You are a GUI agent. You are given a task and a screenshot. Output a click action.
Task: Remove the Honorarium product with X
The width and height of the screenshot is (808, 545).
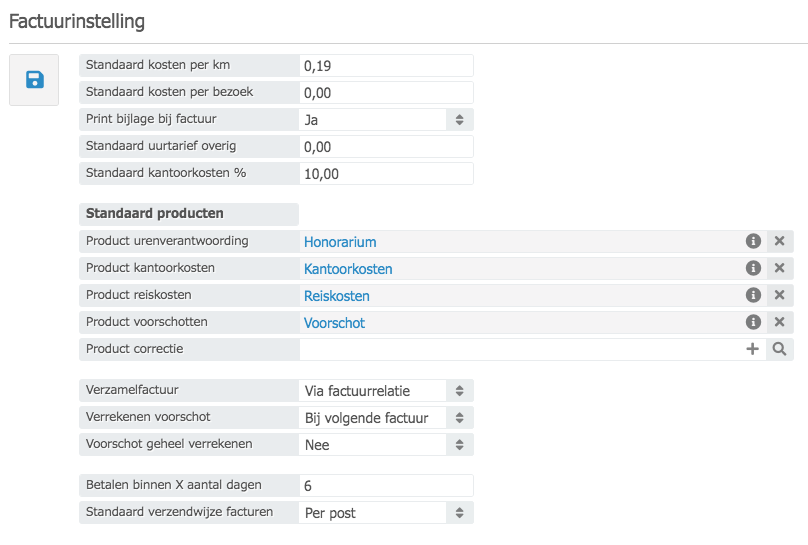pyautogui.click(x=780, y=241)
